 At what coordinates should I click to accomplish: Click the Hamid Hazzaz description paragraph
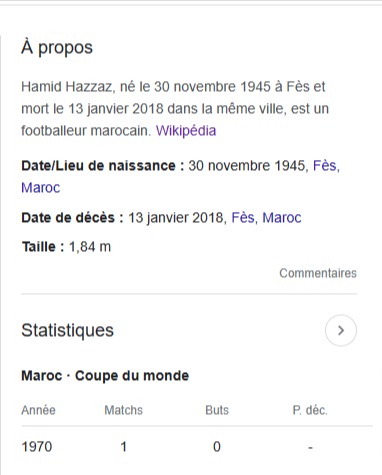click(x=175, y=109)
